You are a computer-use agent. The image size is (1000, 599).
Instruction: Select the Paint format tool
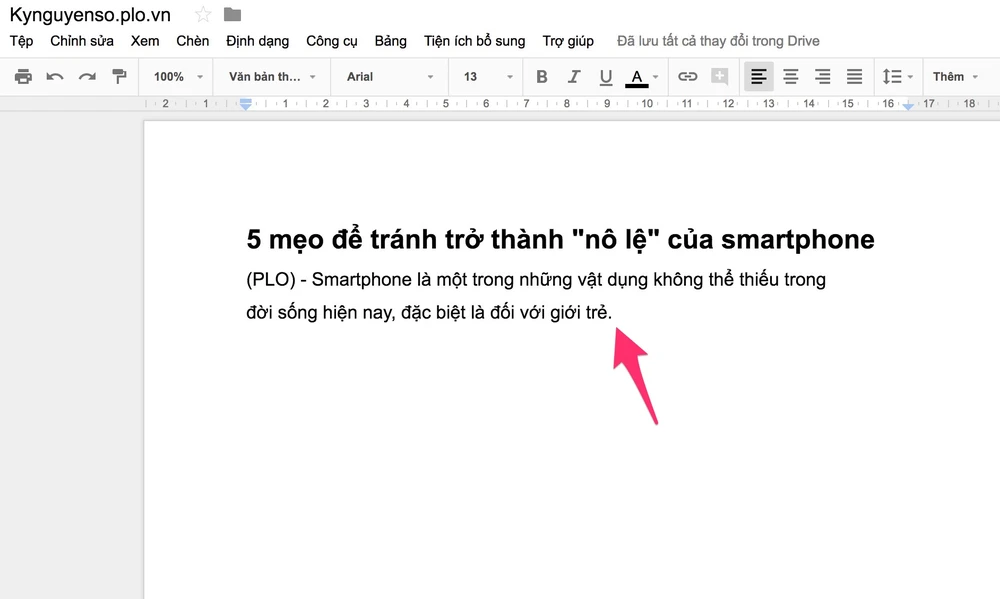119,76
